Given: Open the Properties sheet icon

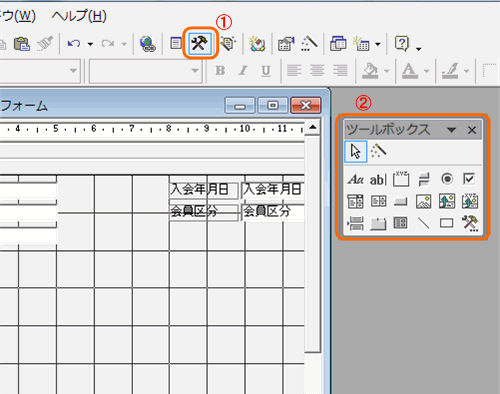Looking at the screenshot, I should click(x=286, y=43).
